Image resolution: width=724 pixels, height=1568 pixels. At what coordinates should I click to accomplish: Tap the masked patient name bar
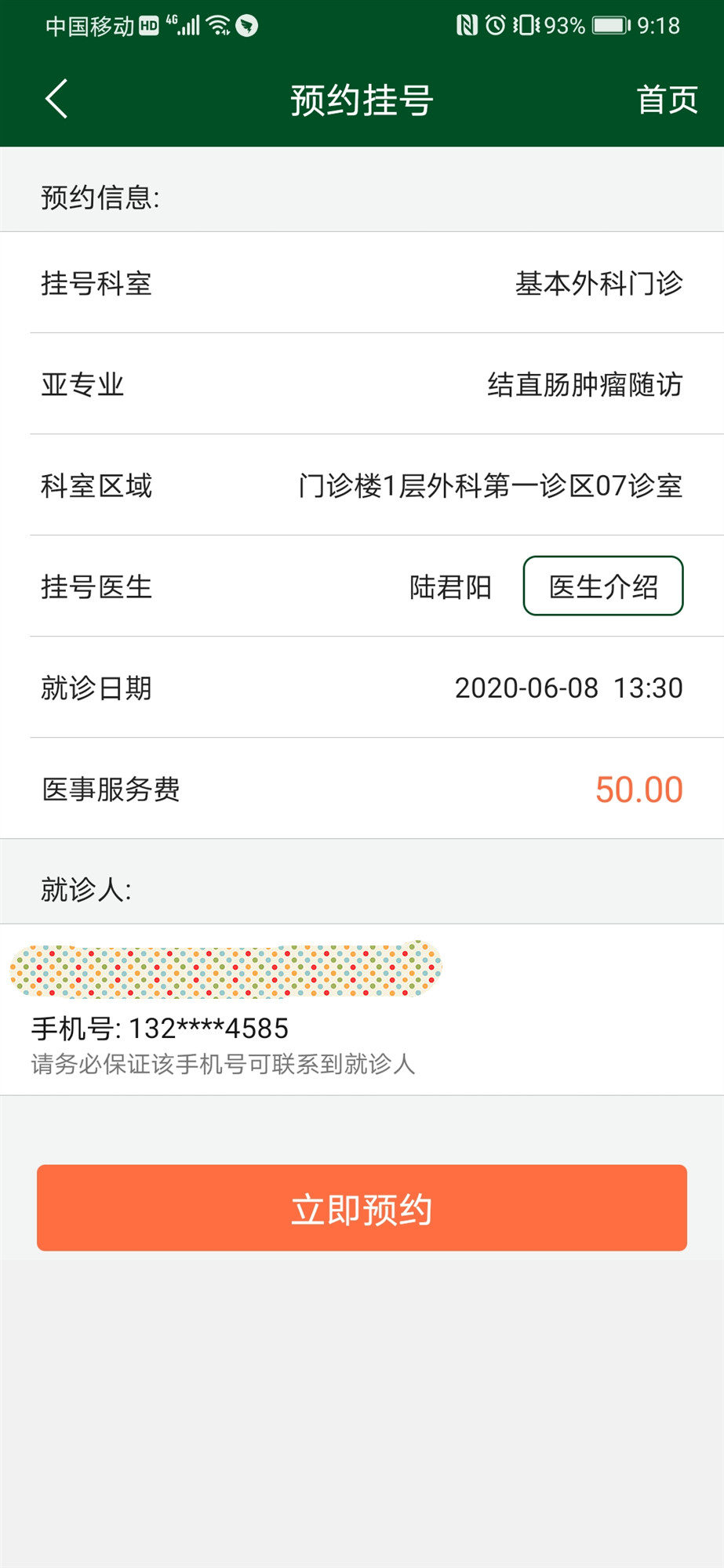226,970
